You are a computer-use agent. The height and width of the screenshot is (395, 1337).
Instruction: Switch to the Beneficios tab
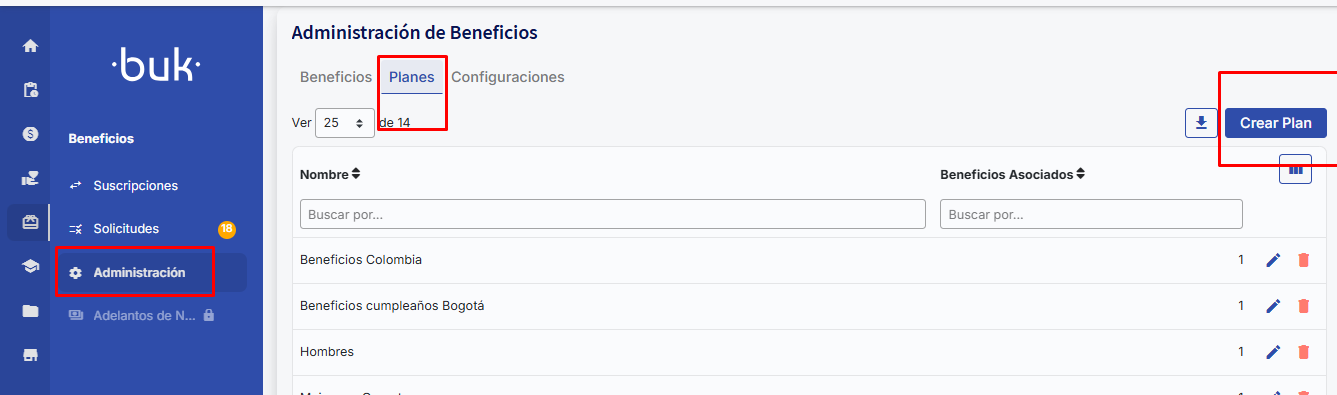click(x=336, y=77)
